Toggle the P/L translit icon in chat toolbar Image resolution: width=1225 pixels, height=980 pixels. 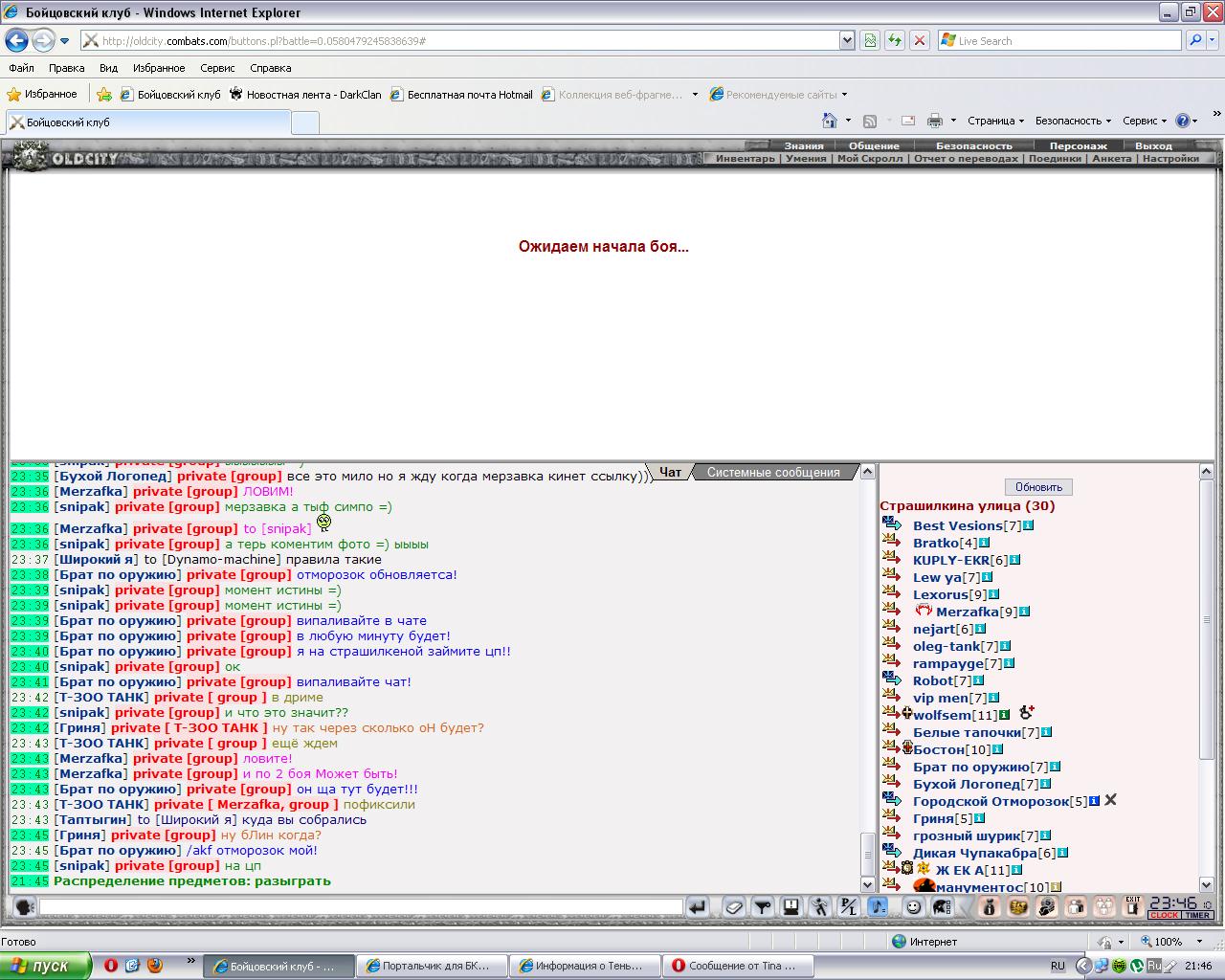tap(849, 907)
